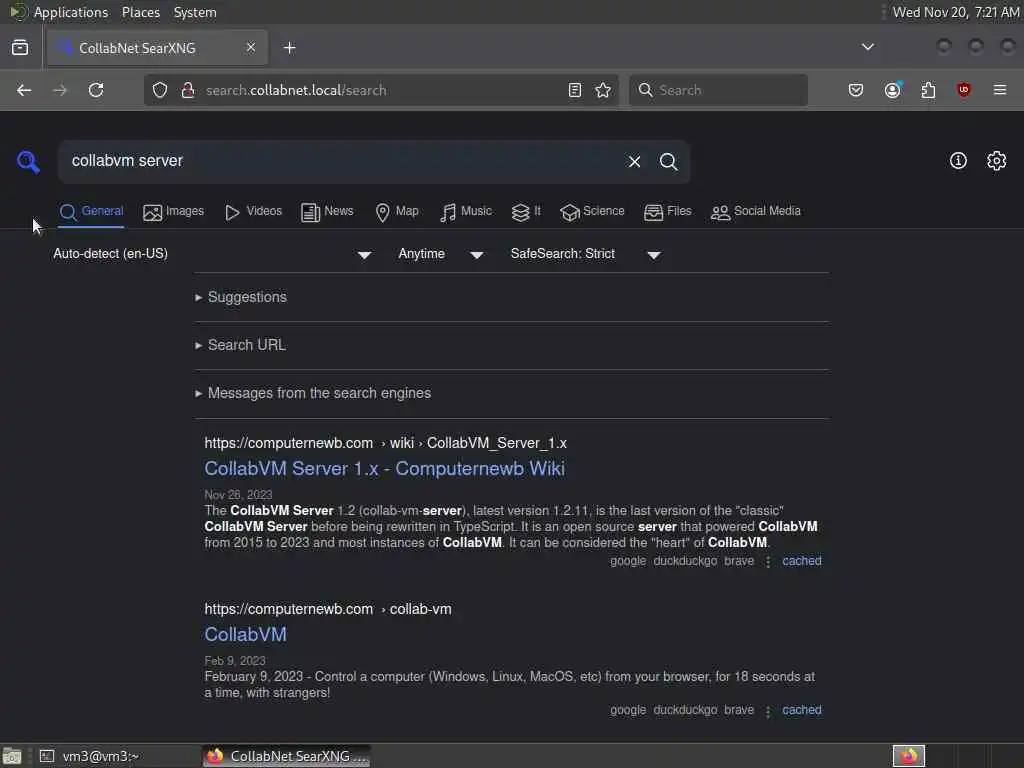Click the clock Wed Nov 20

[955, 12]
